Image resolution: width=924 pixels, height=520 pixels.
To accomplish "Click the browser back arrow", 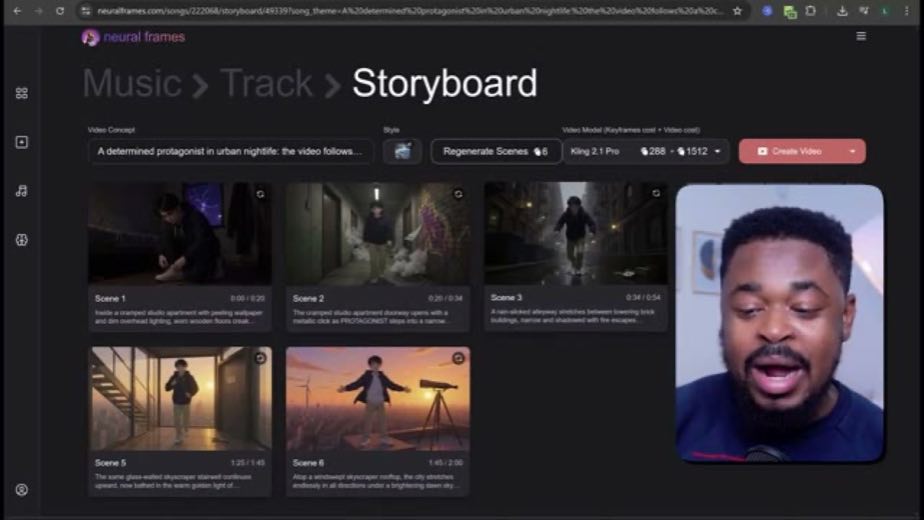I will click(17, 11).
